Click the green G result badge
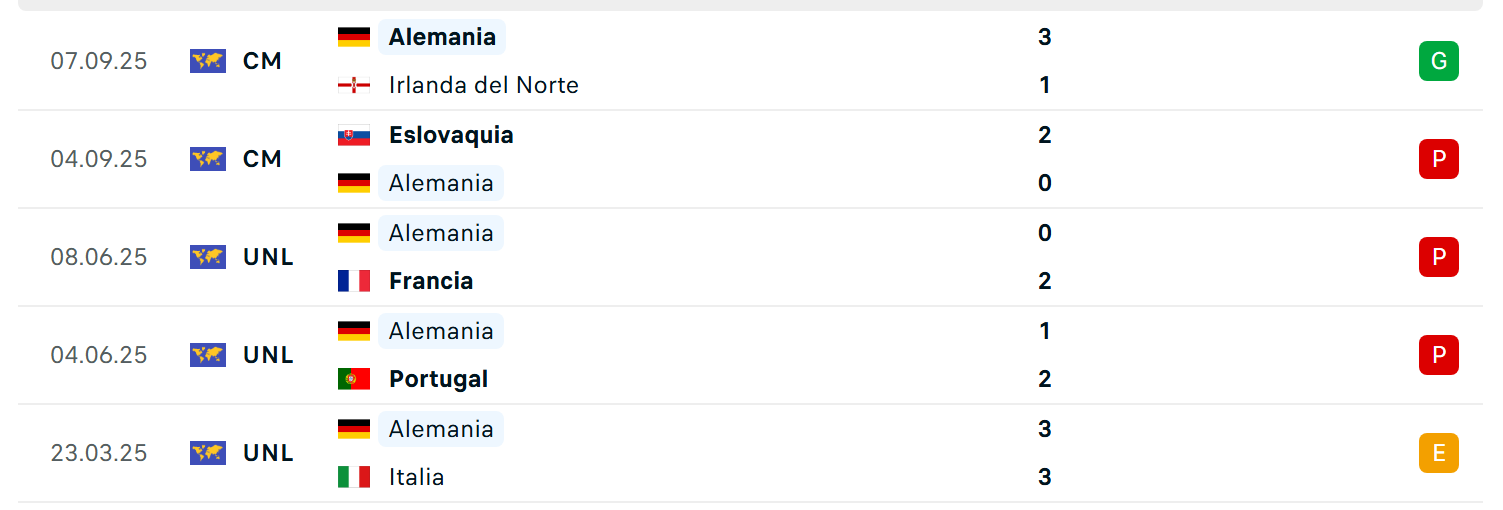This screenshot has height=510, width=1503. click(1438, 61)
